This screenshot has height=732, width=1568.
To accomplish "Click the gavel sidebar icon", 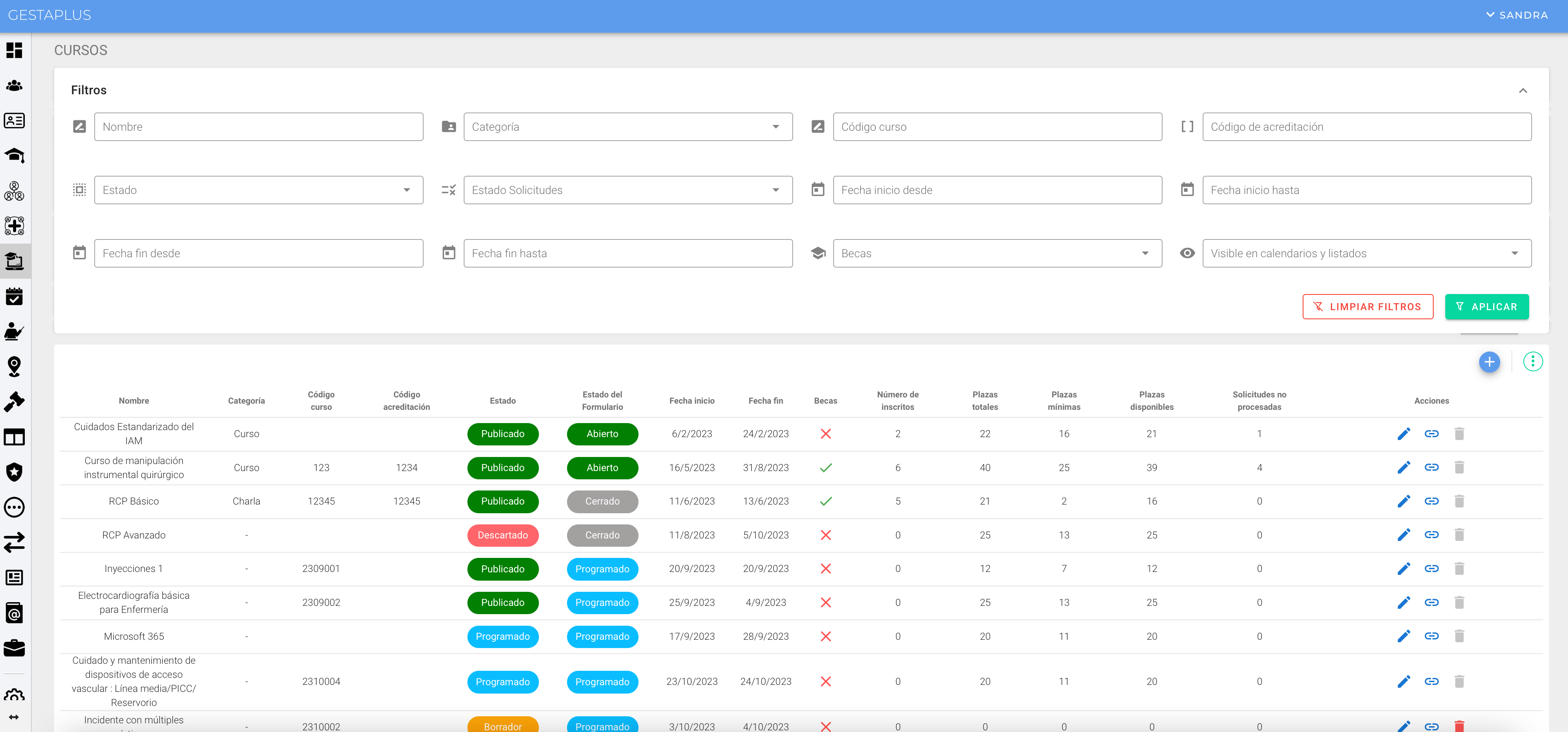I will coord(14,402).
